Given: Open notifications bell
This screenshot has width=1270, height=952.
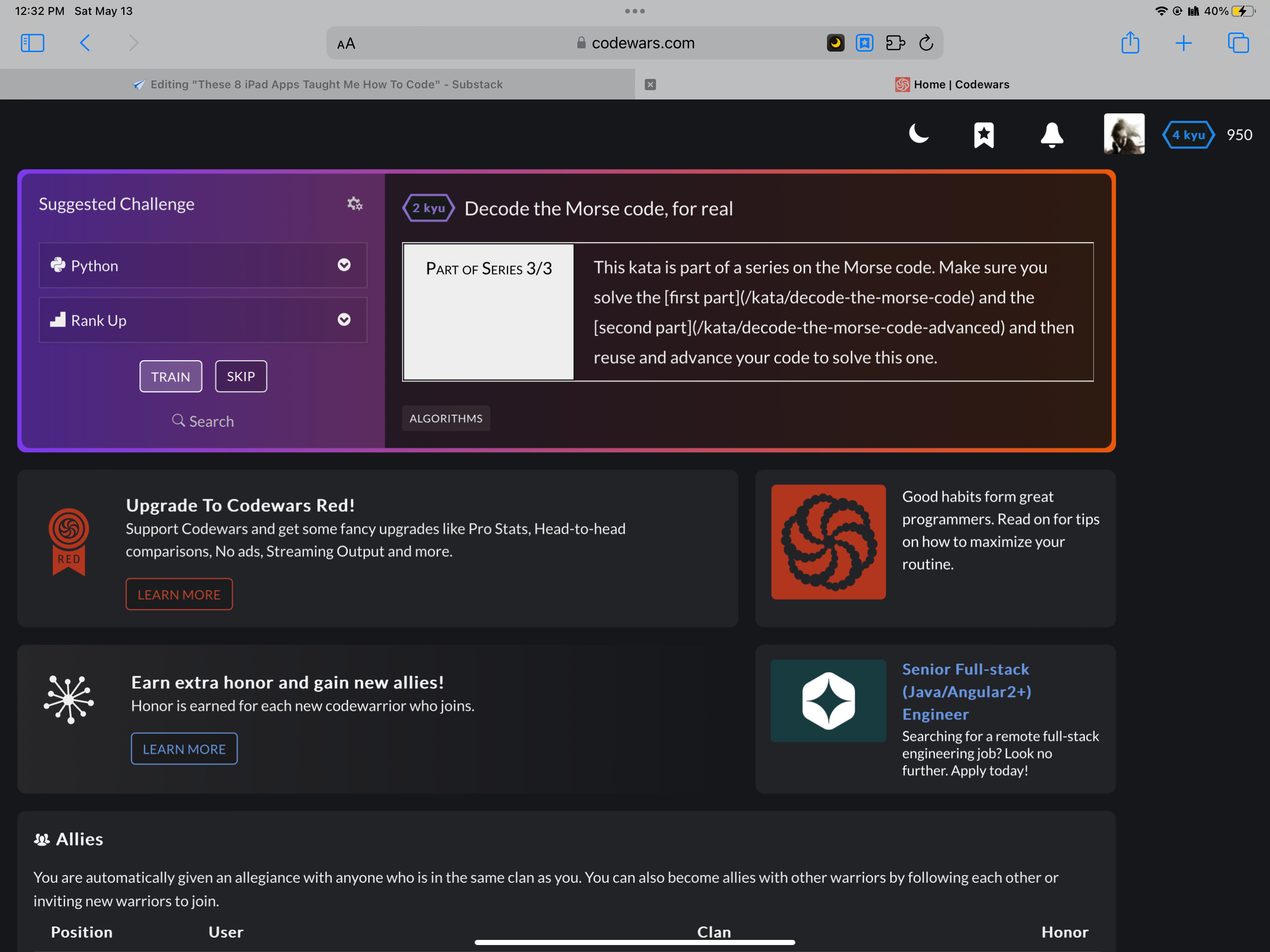Looking at the screenshot, I should point(1051,135).
